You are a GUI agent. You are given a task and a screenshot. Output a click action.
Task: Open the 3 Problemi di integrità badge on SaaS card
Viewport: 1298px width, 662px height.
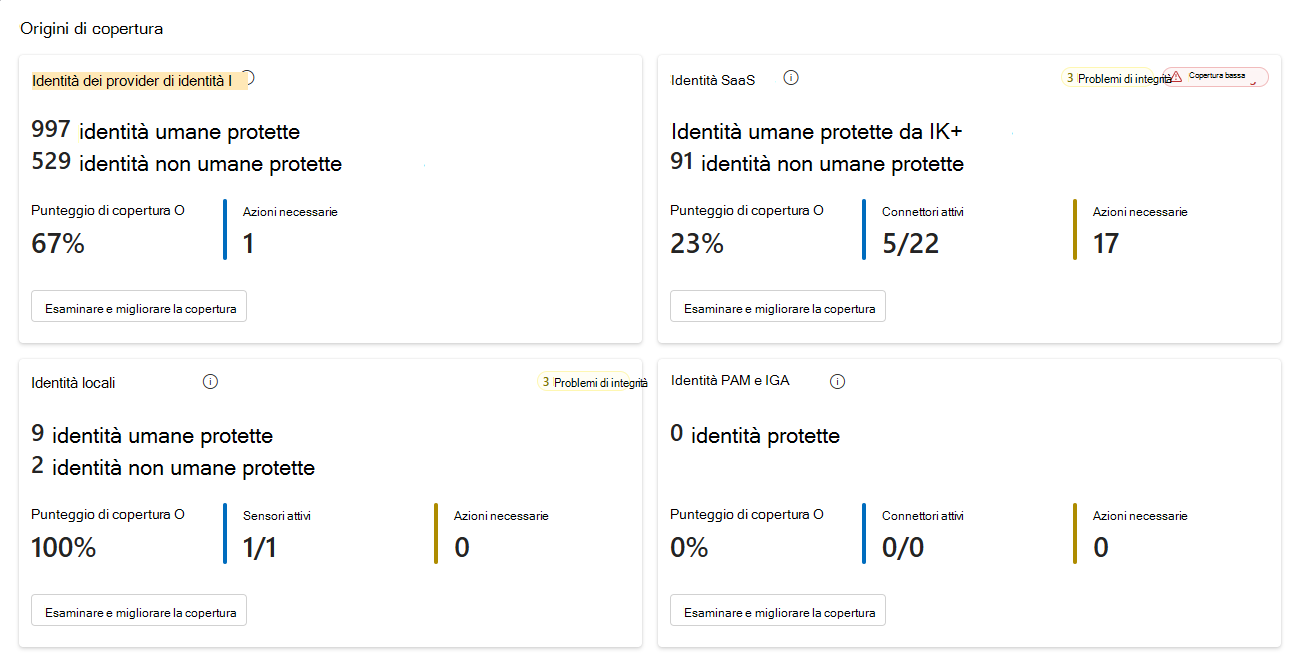(x=1106, y=76)
